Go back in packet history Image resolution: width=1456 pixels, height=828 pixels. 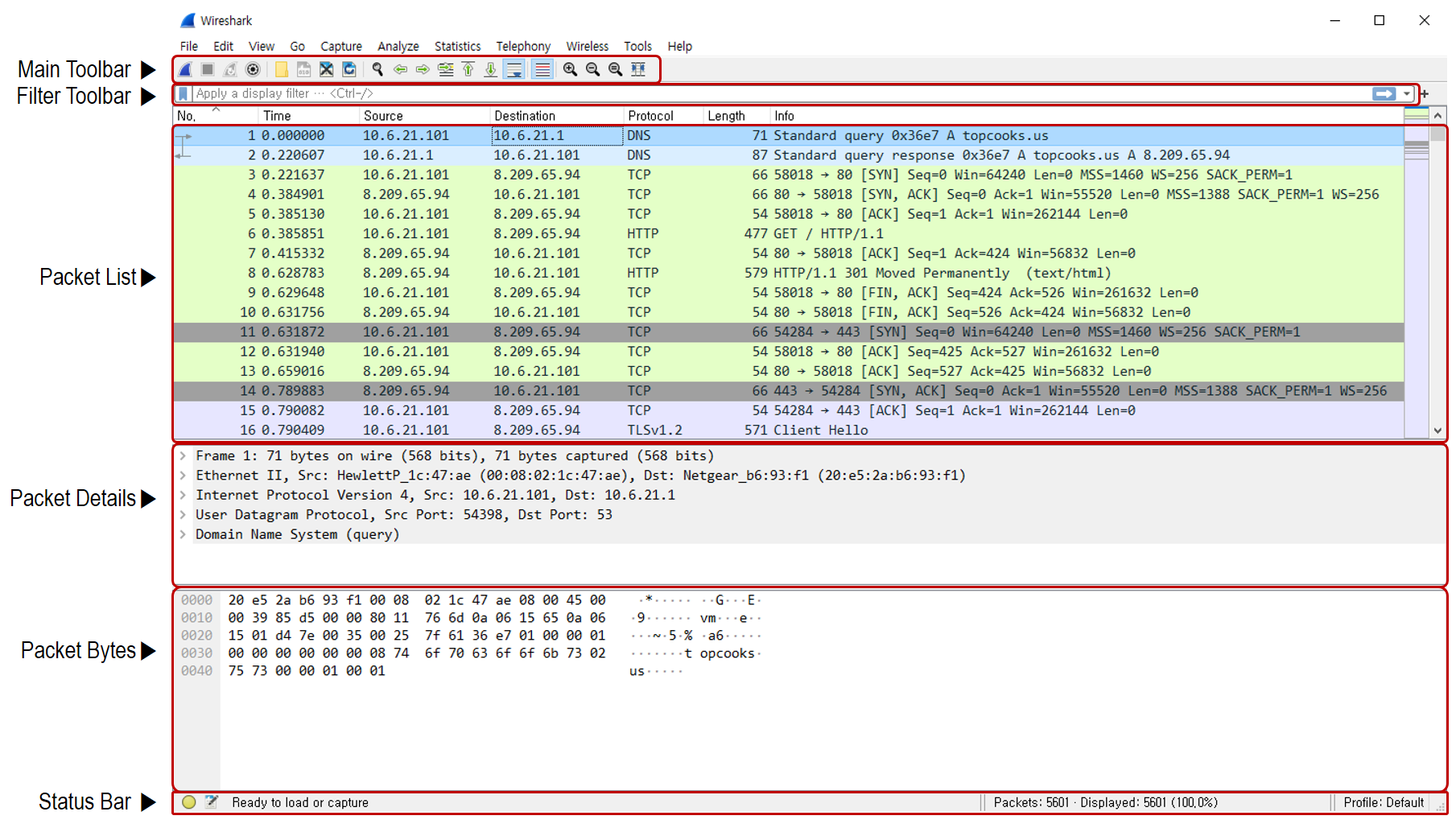pos(400,70)
